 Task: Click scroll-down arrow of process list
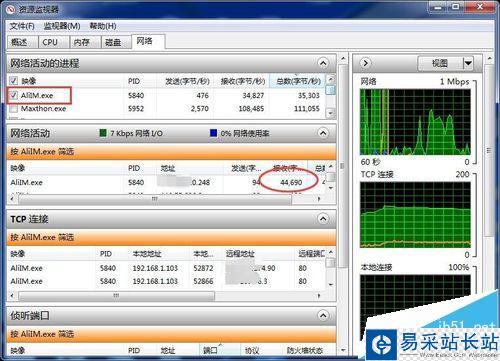tap(330, 113)
